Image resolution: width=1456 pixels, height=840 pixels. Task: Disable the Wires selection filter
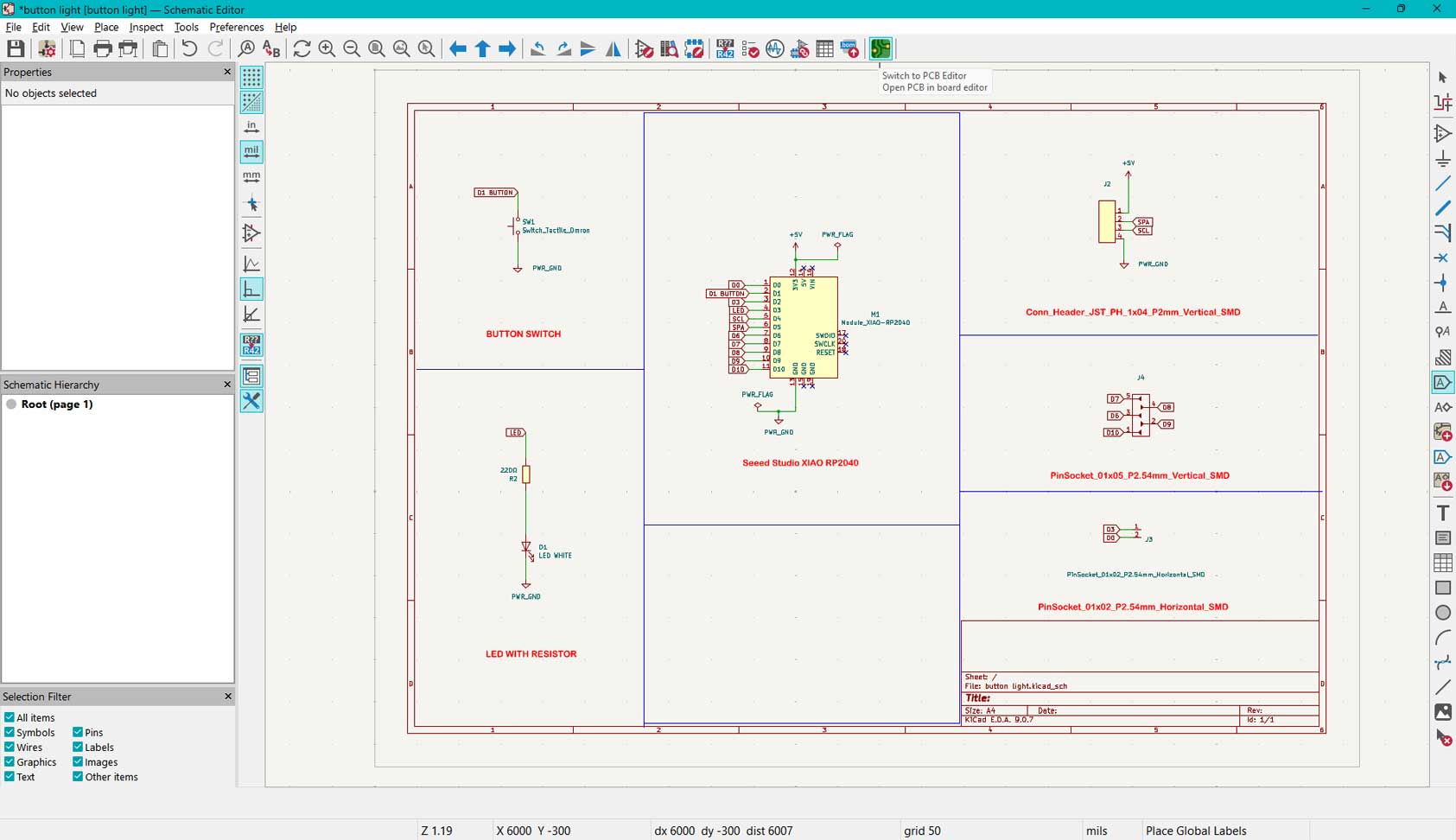tap(10, 747)
